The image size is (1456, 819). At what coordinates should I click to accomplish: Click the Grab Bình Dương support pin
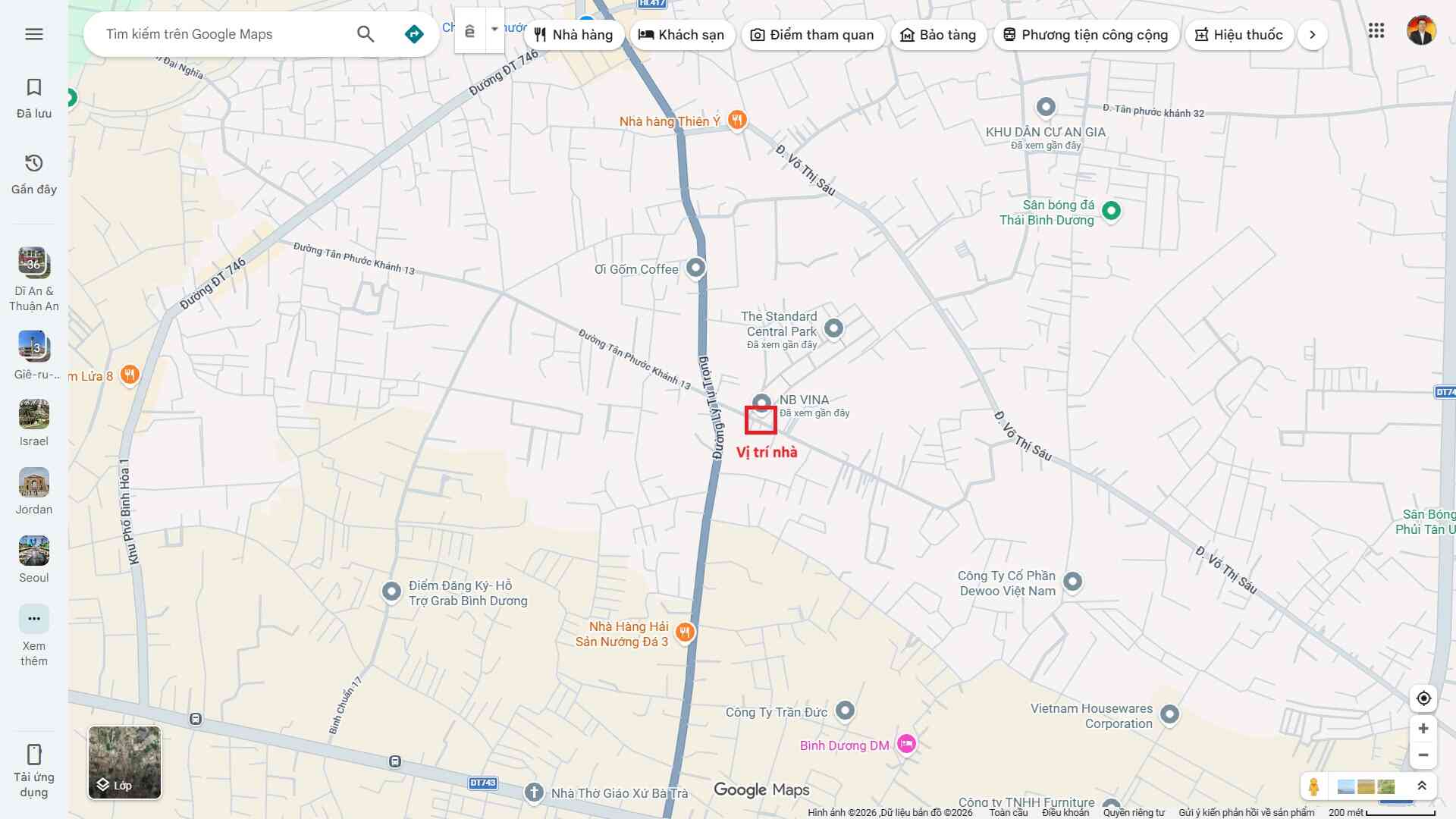391,591
